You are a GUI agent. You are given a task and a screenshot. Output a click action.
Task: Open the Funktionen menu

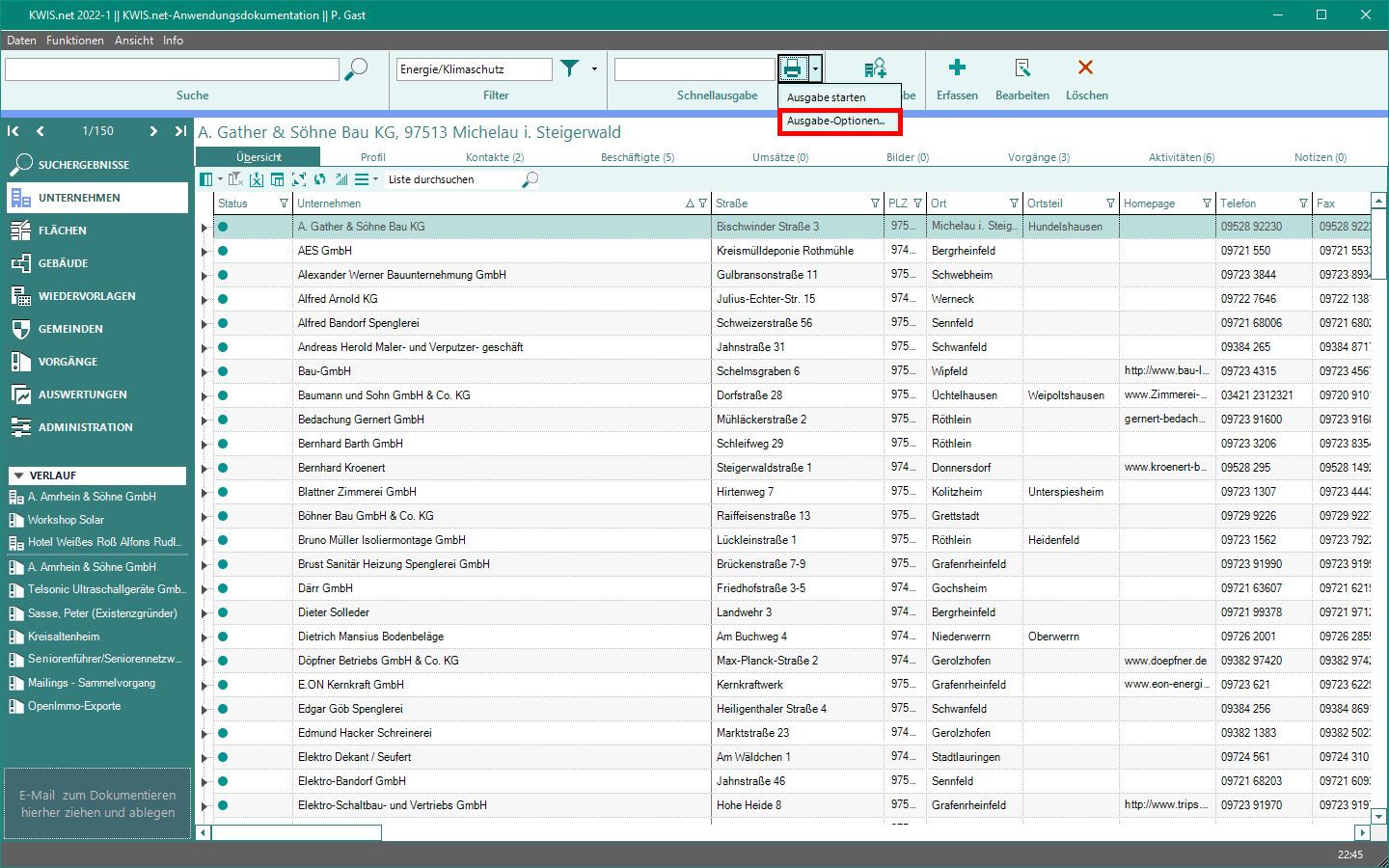pos(74,41)
